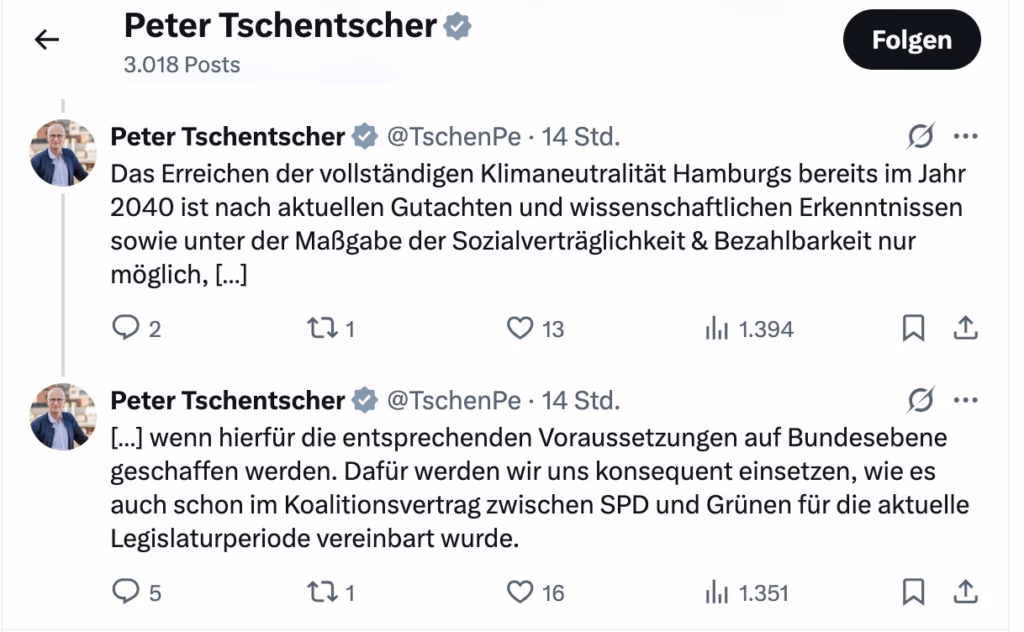Like the second post with 16 likes
The width and height of the screenshot is (1024, 632).
[520, 593]
